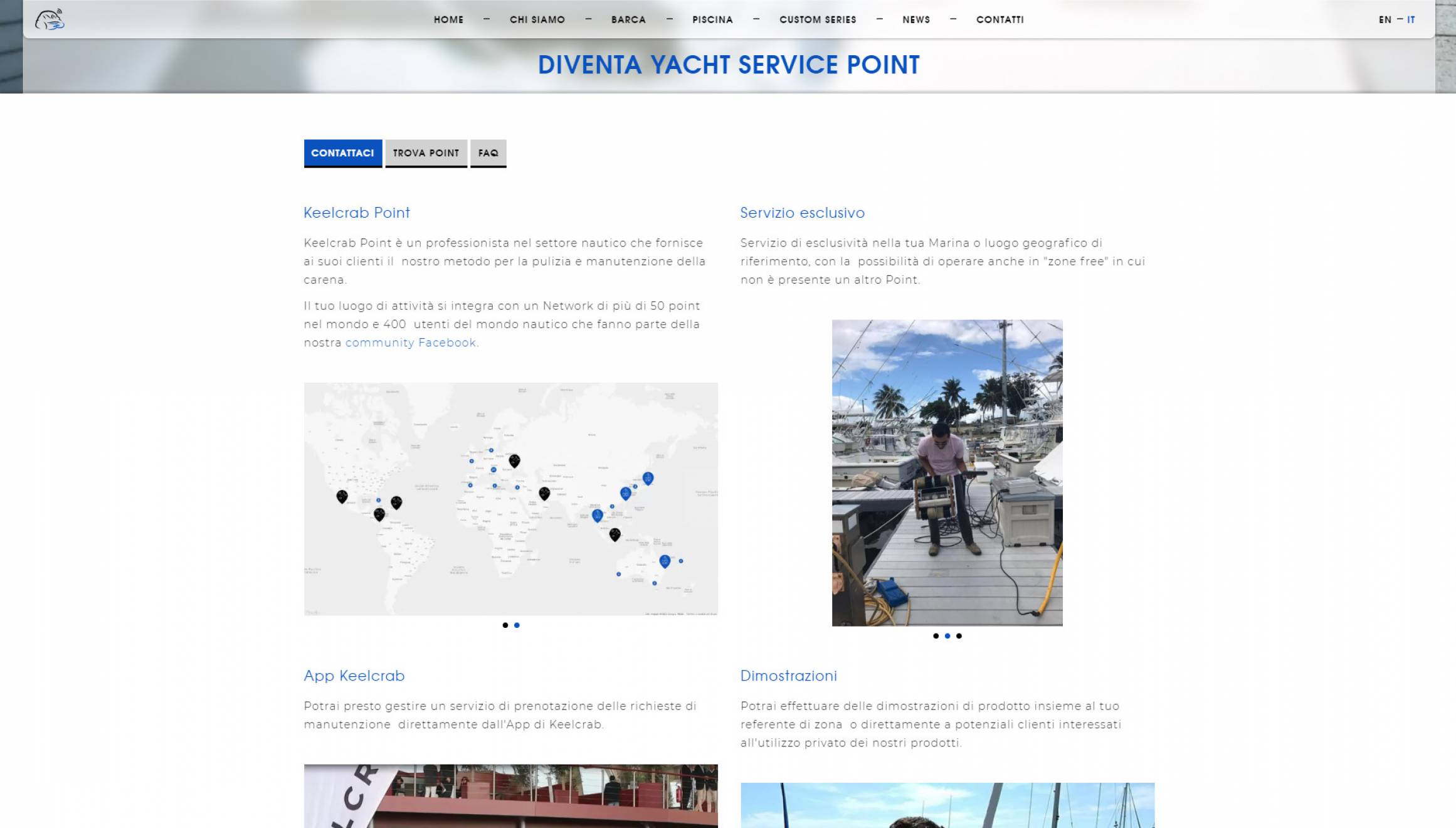The height and width of the screenshot is (828, 1456).
Task: Open the NEWS section
Action: point(916,20)
